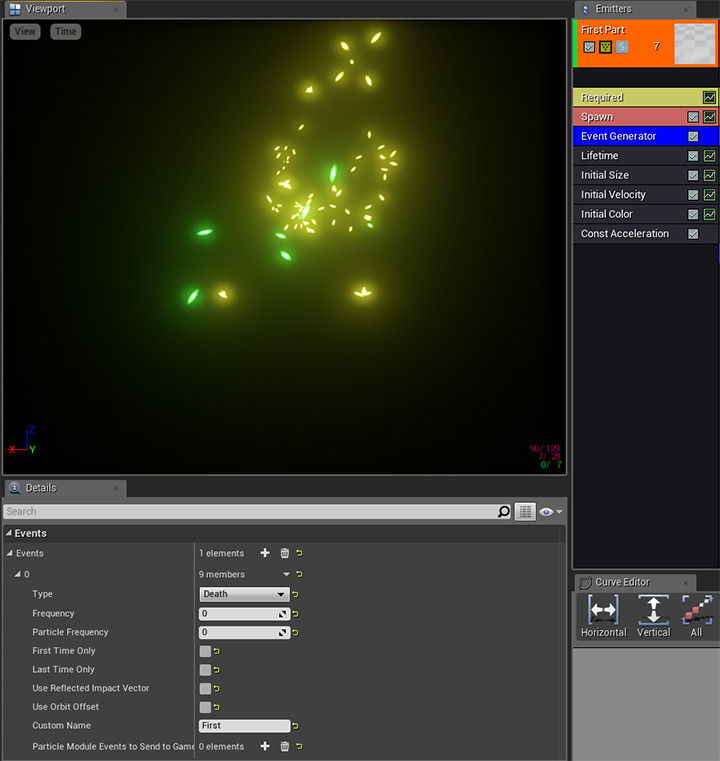Open the details view options eye dropdown
The width and height of the screenshot is (720, 761).
pos(550,512)
